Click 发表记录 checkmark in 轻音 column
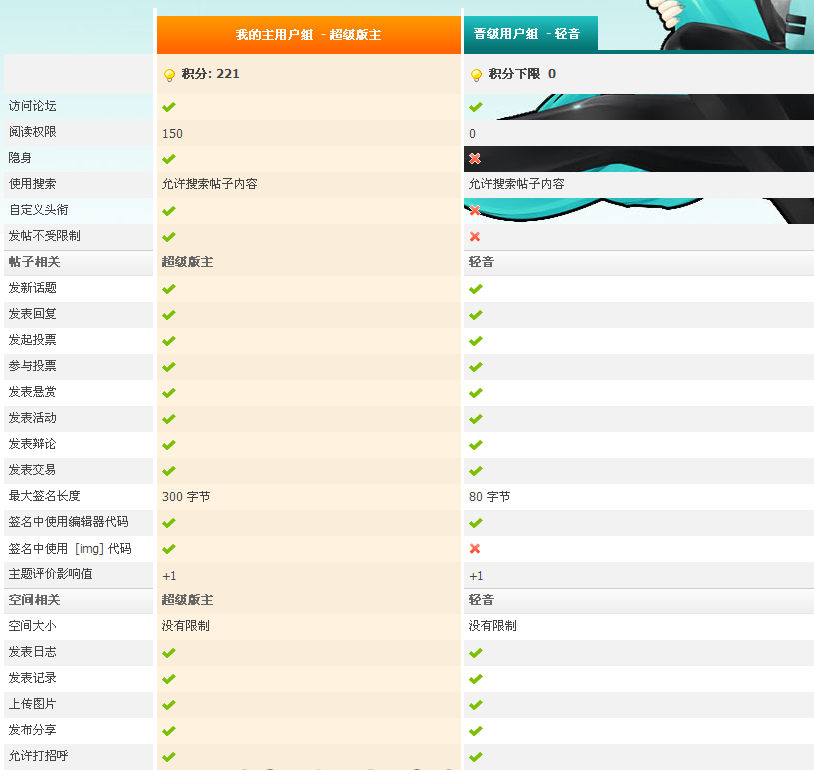The width and height of the screenshot is (814, 770). [x=476, y=679]
